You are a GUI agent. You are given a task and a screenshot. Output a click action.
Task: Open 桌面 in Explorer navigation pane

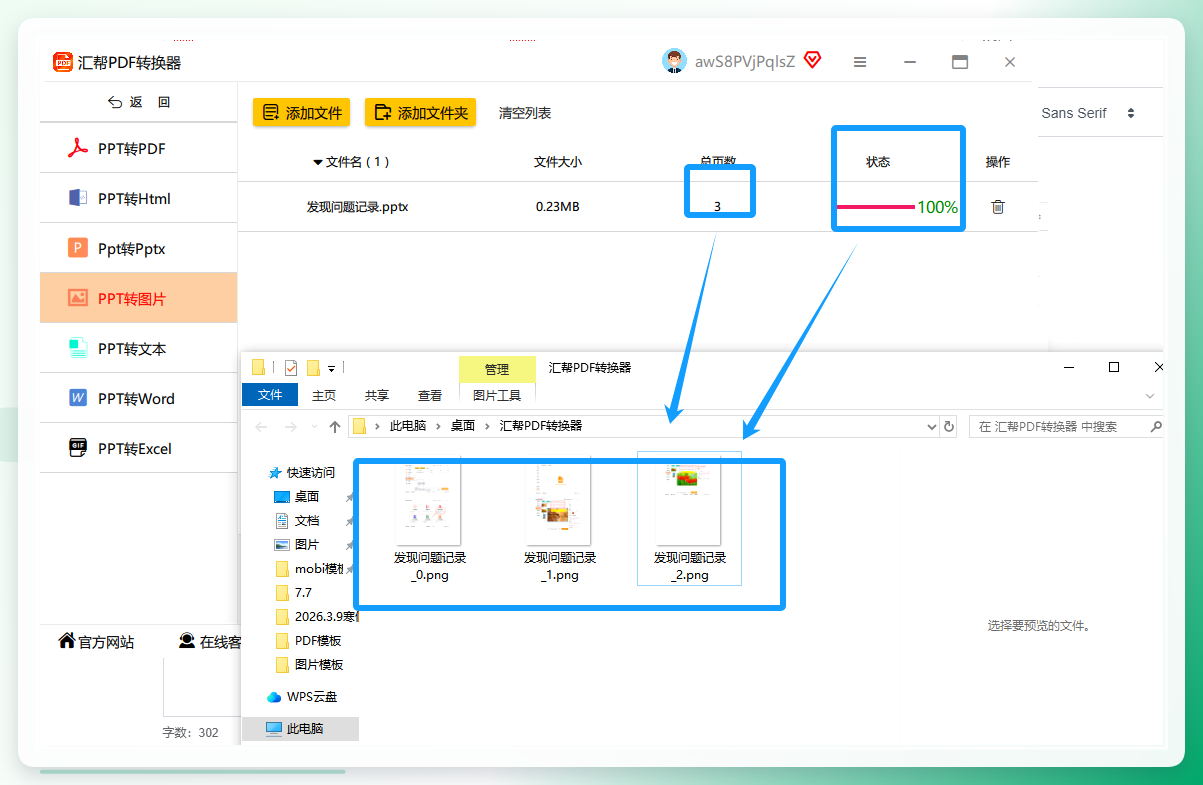coord(307,496)
